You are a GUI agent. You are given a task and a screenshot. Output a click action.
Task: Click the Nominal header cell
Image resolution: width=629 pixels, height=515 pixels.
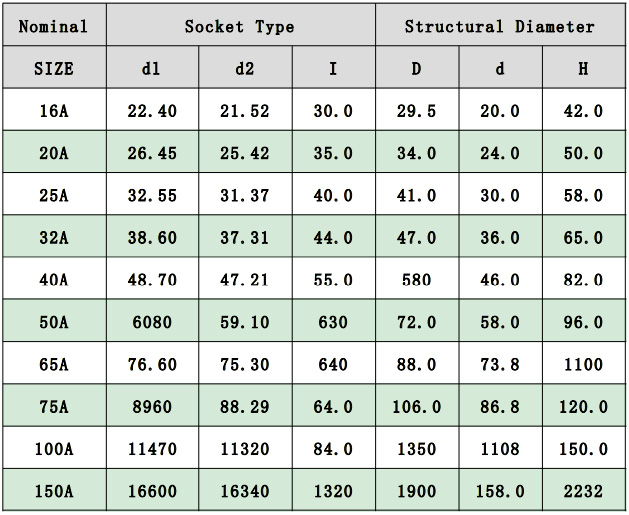(53, 27)
